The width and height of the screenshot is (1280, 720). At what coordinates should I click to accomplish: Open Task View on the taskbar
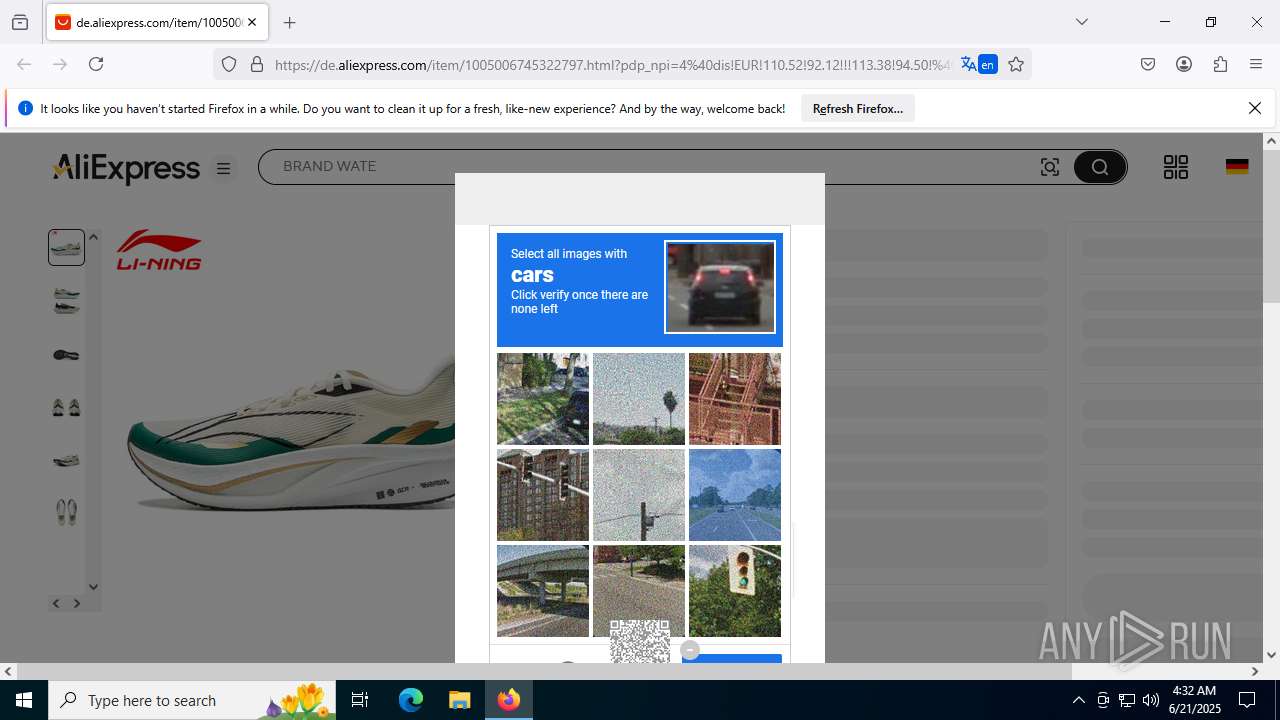tap(361, 700)
